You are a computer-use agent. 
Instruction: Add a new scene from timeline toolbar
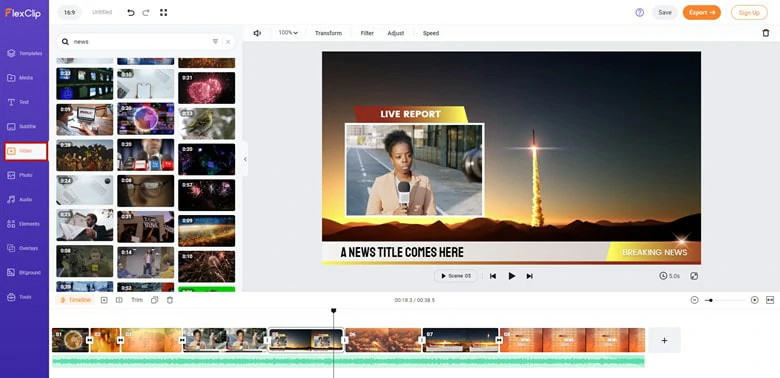104,300
